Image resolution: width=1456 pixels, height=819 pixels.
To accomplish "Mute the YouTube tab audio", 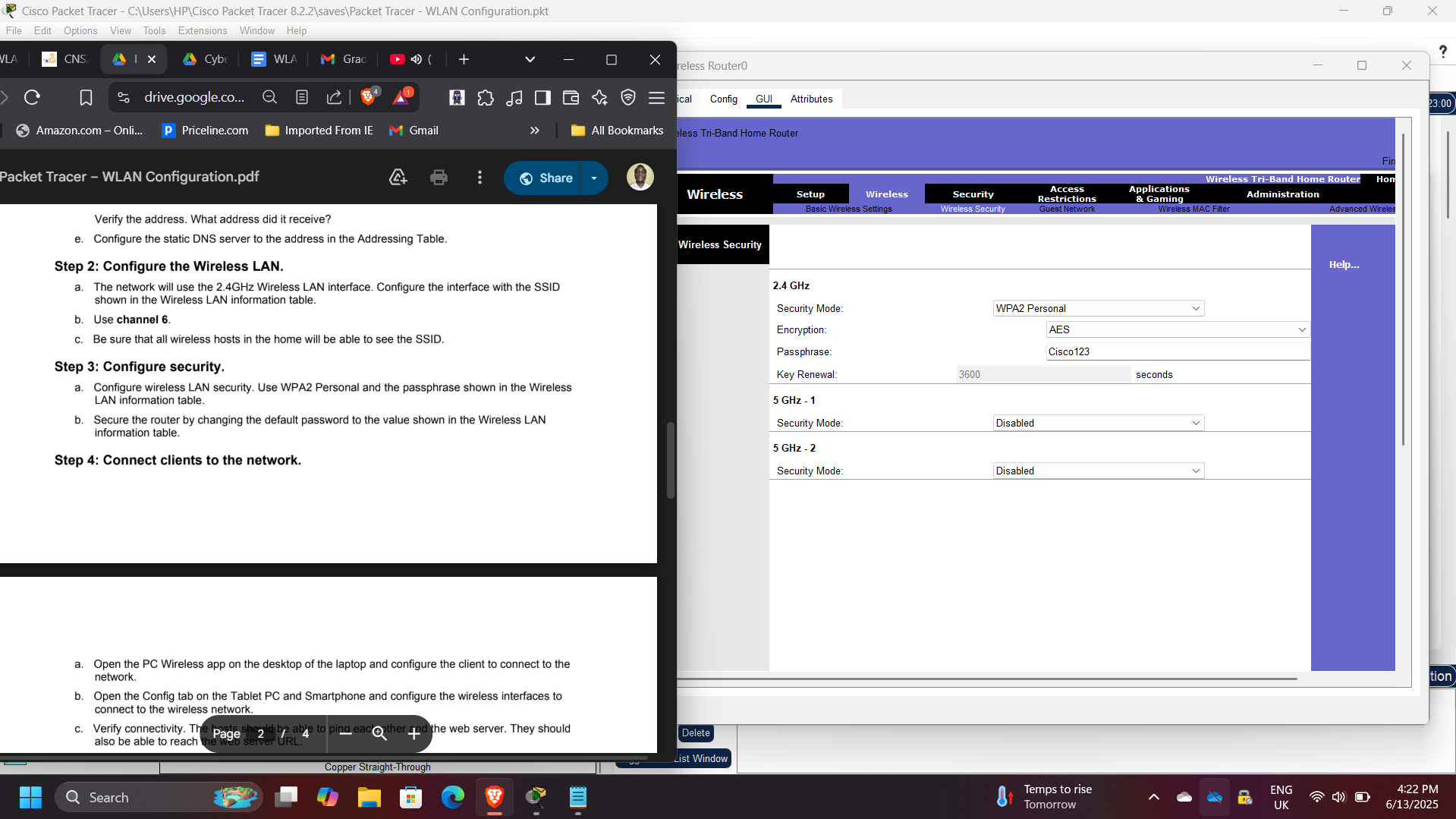I will click(417, 59).
